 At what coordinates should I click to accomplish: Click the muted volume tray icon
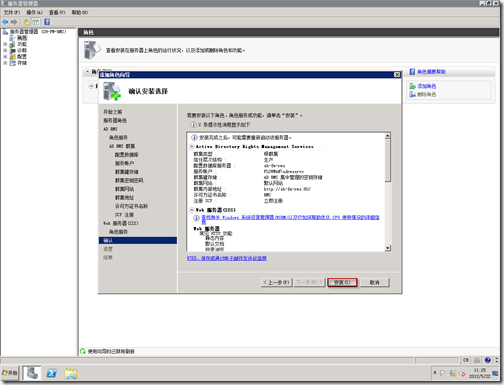pyautogui.click(x=462, y=373)
